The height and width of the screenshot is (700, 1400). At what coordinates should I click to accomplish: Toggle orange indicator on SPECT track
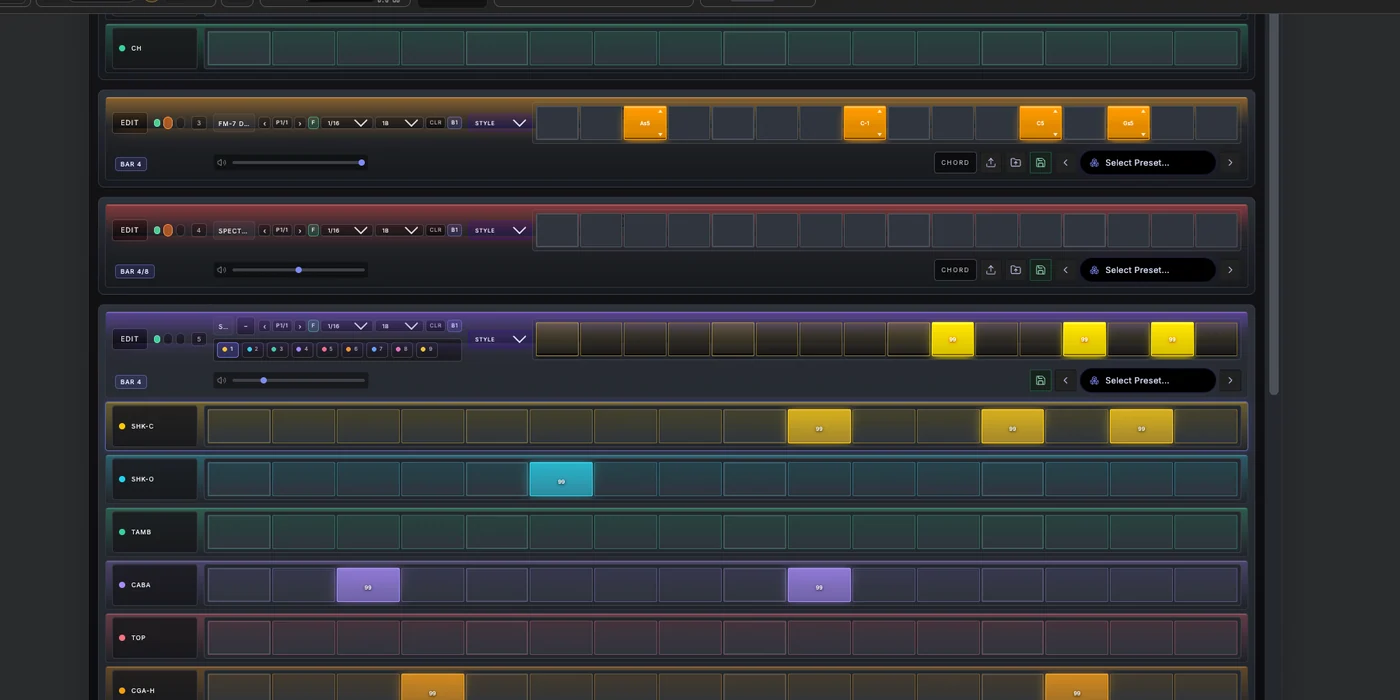[168, 230]
